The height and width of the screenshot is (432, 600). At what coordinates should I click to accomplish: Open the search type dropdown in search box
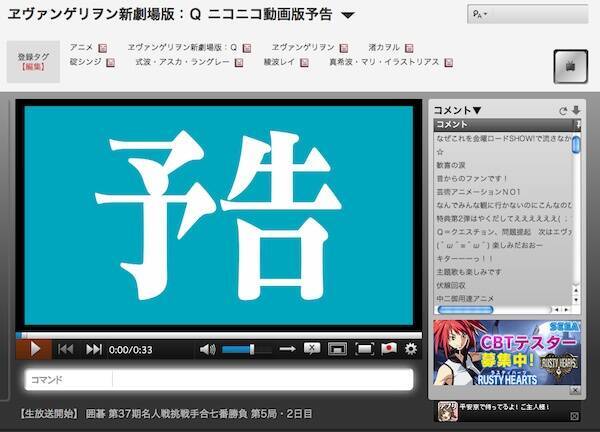pyautogui.click(x=477, y=16)
